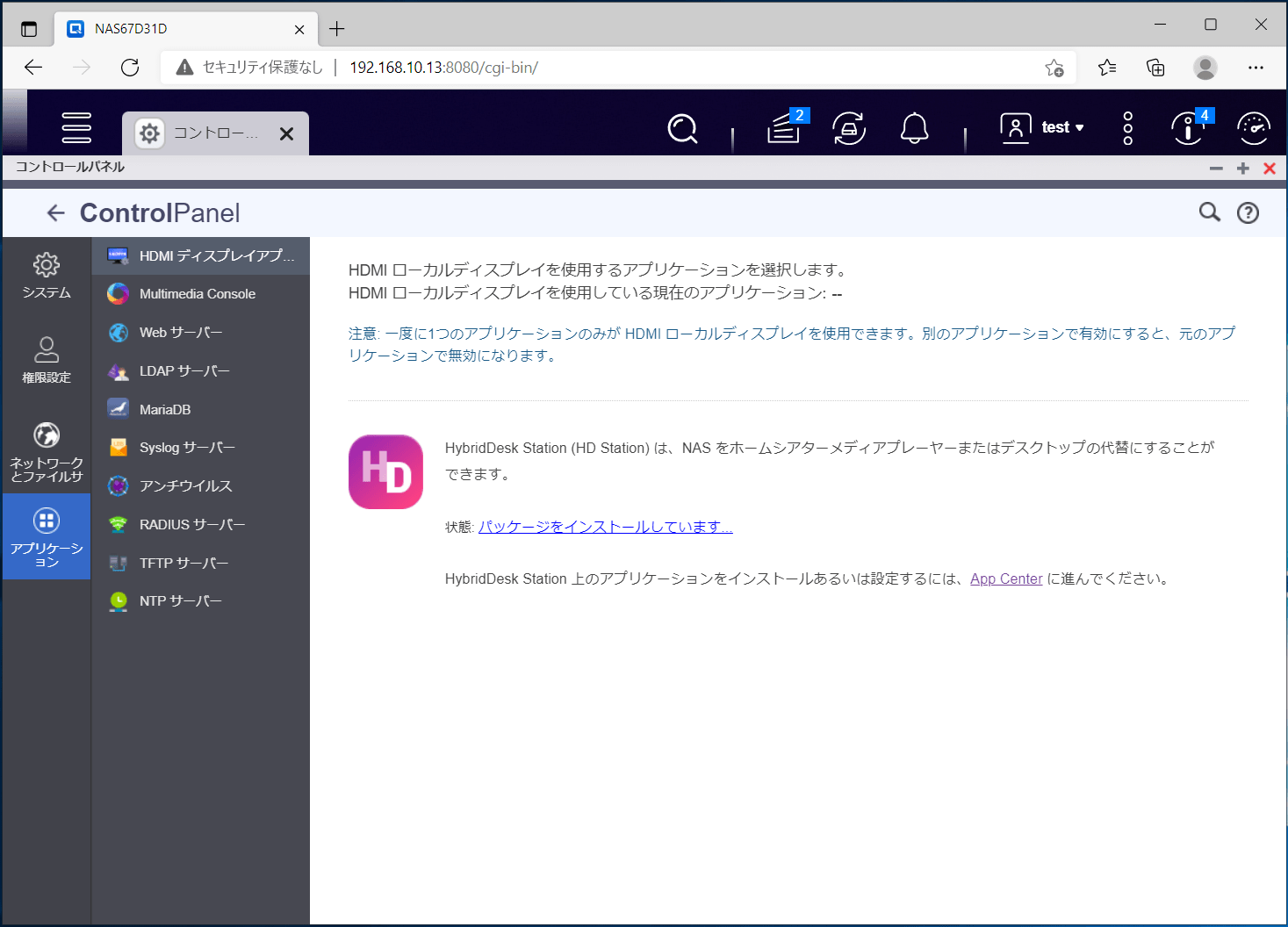Open browser favorites list icon

tap(1107, 68)
